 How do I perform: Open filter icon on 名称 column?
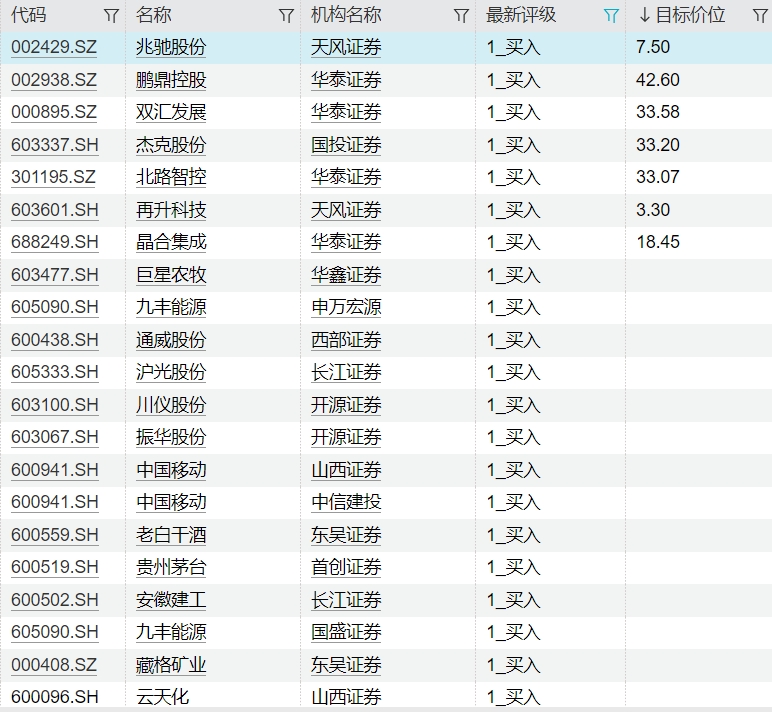coord(286,16)
